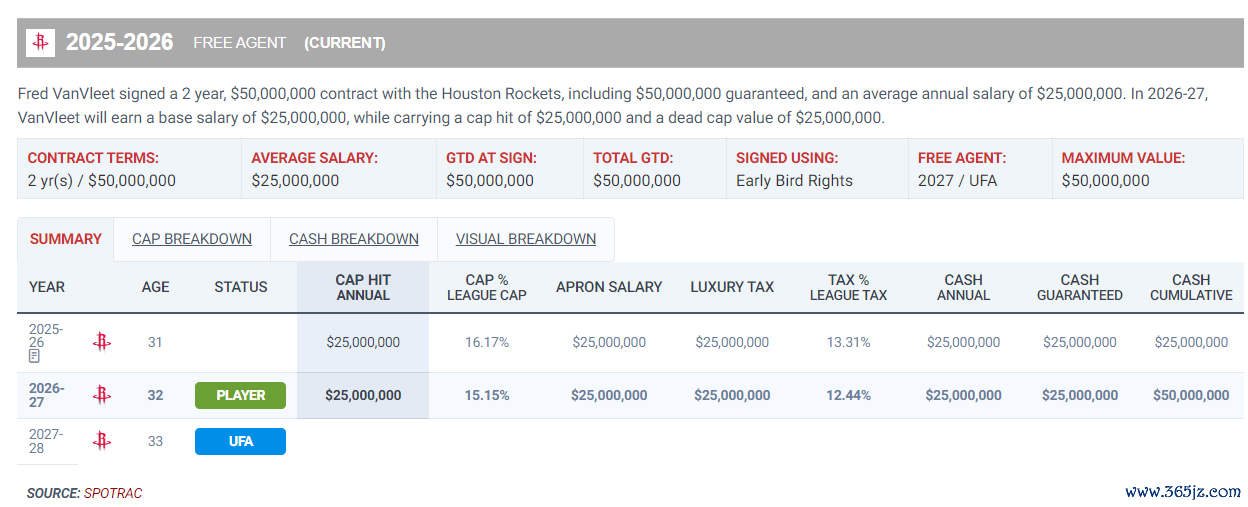This screenshot has width=1248, height=507.
Task: Switch to the Cap Breakdown tab
Action: pyautogui.click(x=192, y=239)
